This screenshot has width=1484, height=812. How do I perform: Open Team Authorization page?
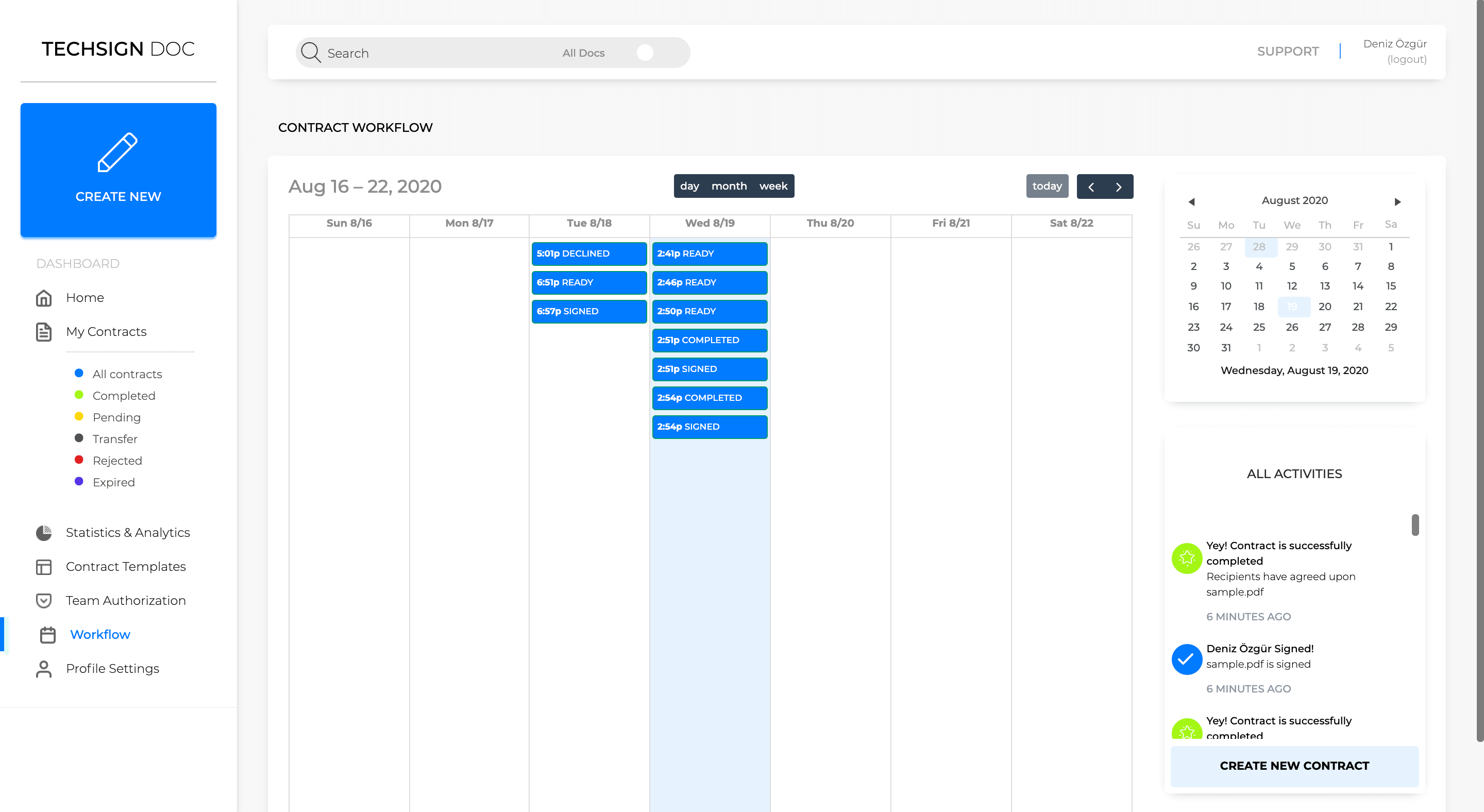[x=126, y=601]
